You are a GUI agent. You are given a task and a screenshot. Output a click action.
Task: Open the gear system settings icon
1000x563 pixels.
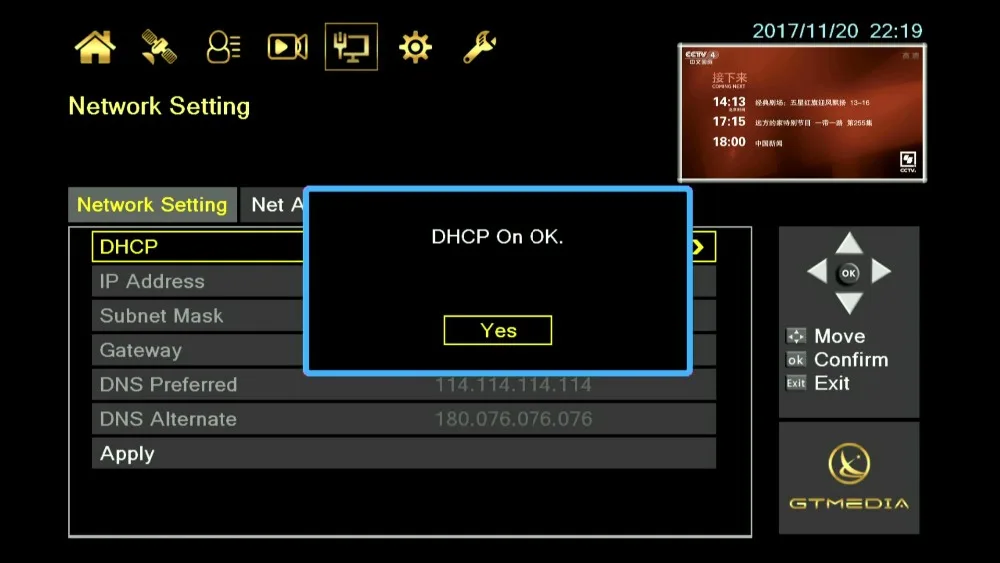point(415,48)
